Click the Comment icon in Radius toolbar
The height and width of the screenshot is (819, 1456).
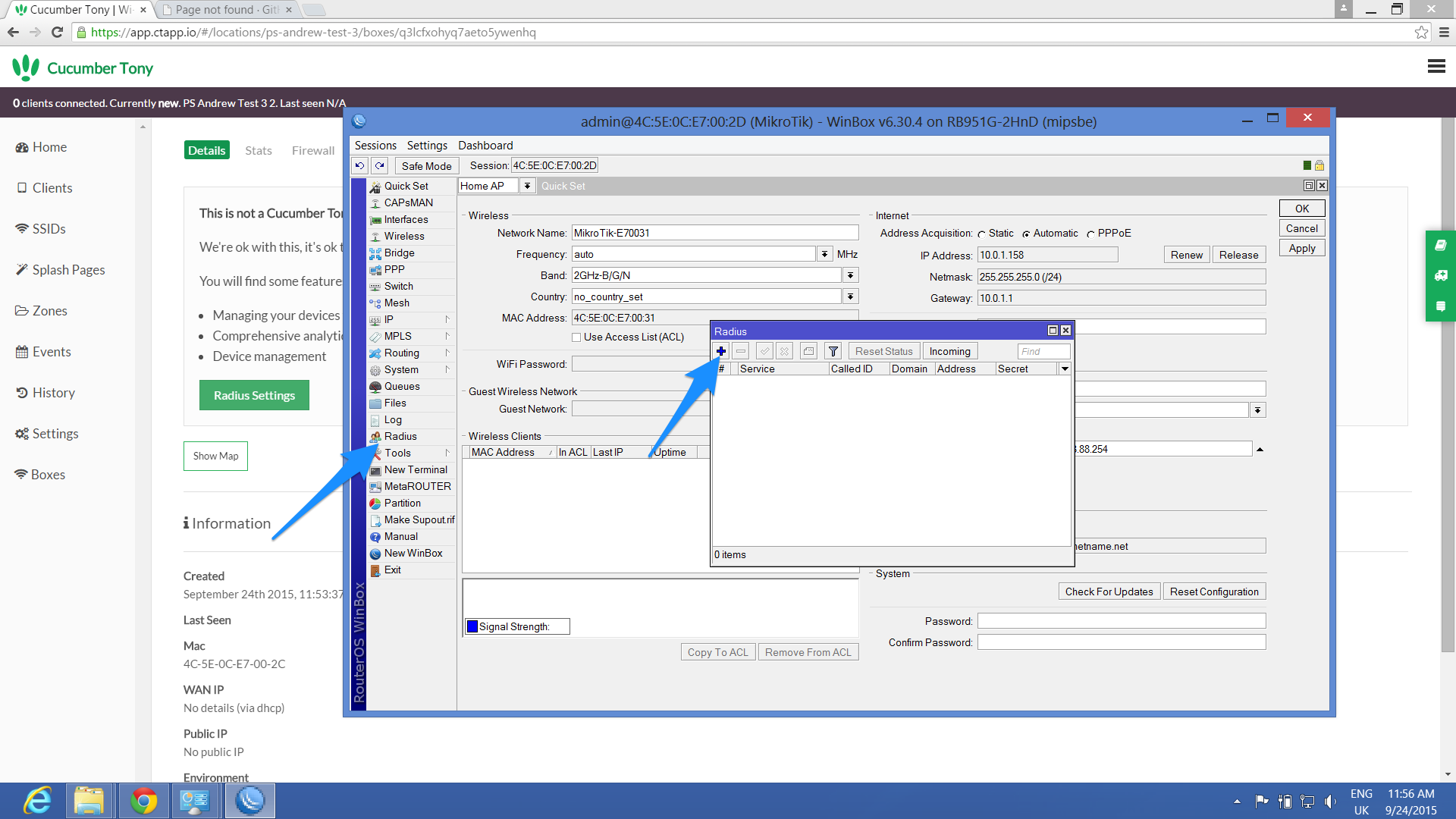pyautogui.click(x=808, y=351)
